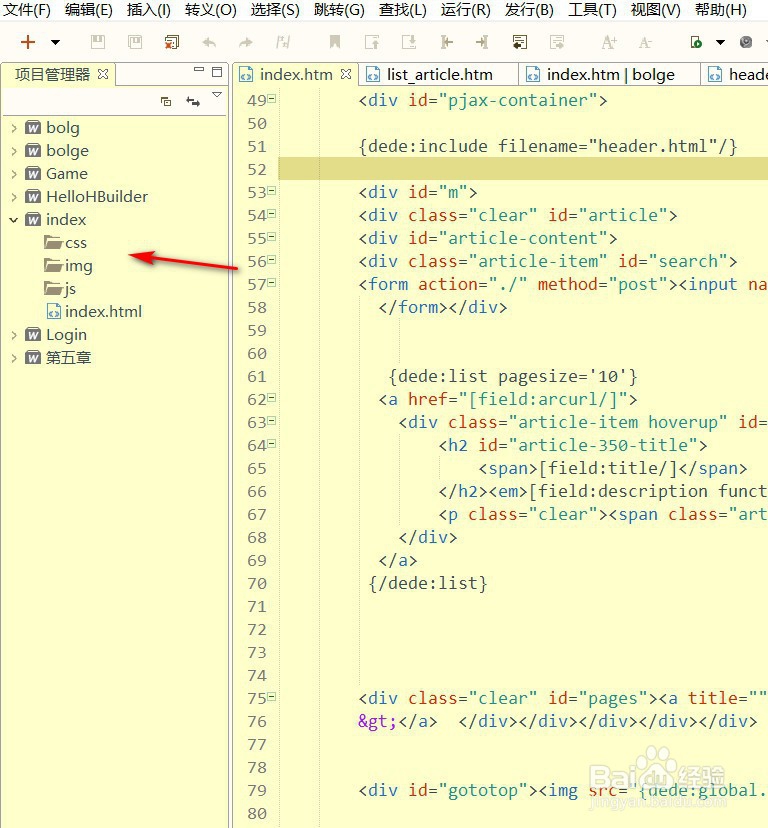Open the 转义(O) menu
Viewport: 768px width, 828px height.
[210, 10]
